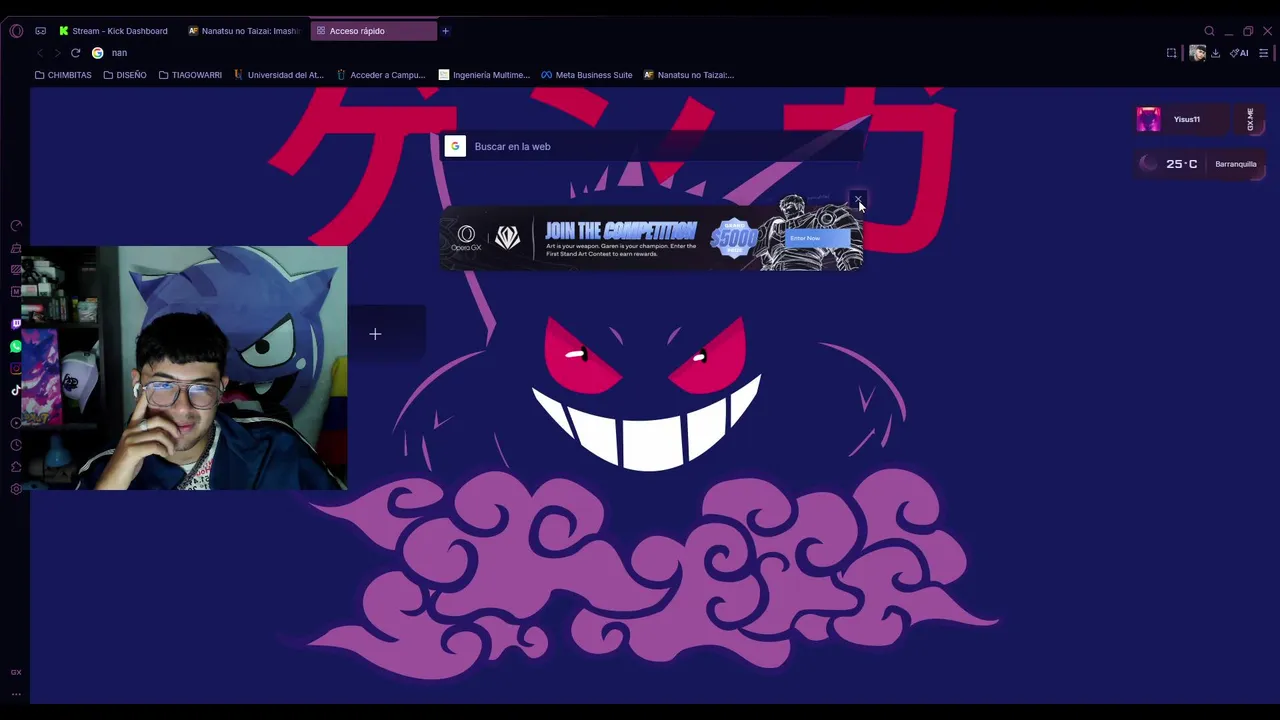Open the AI assistant button

pyautogui.click(x=1239, y=53)
